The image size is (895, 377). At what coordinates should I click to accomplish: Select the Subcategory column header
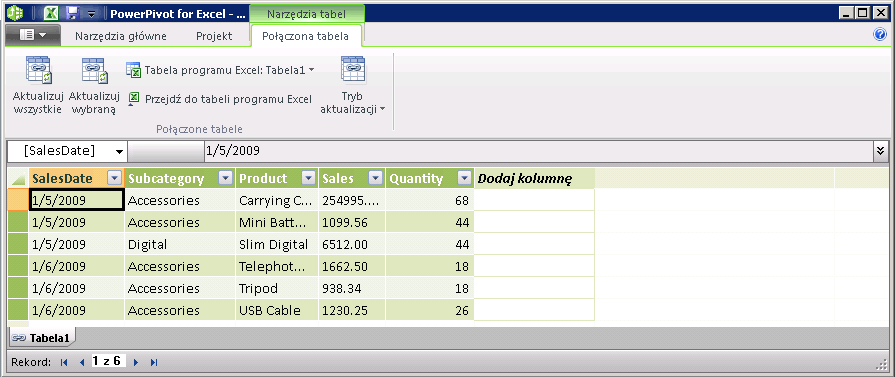click(x=180, y=178)
